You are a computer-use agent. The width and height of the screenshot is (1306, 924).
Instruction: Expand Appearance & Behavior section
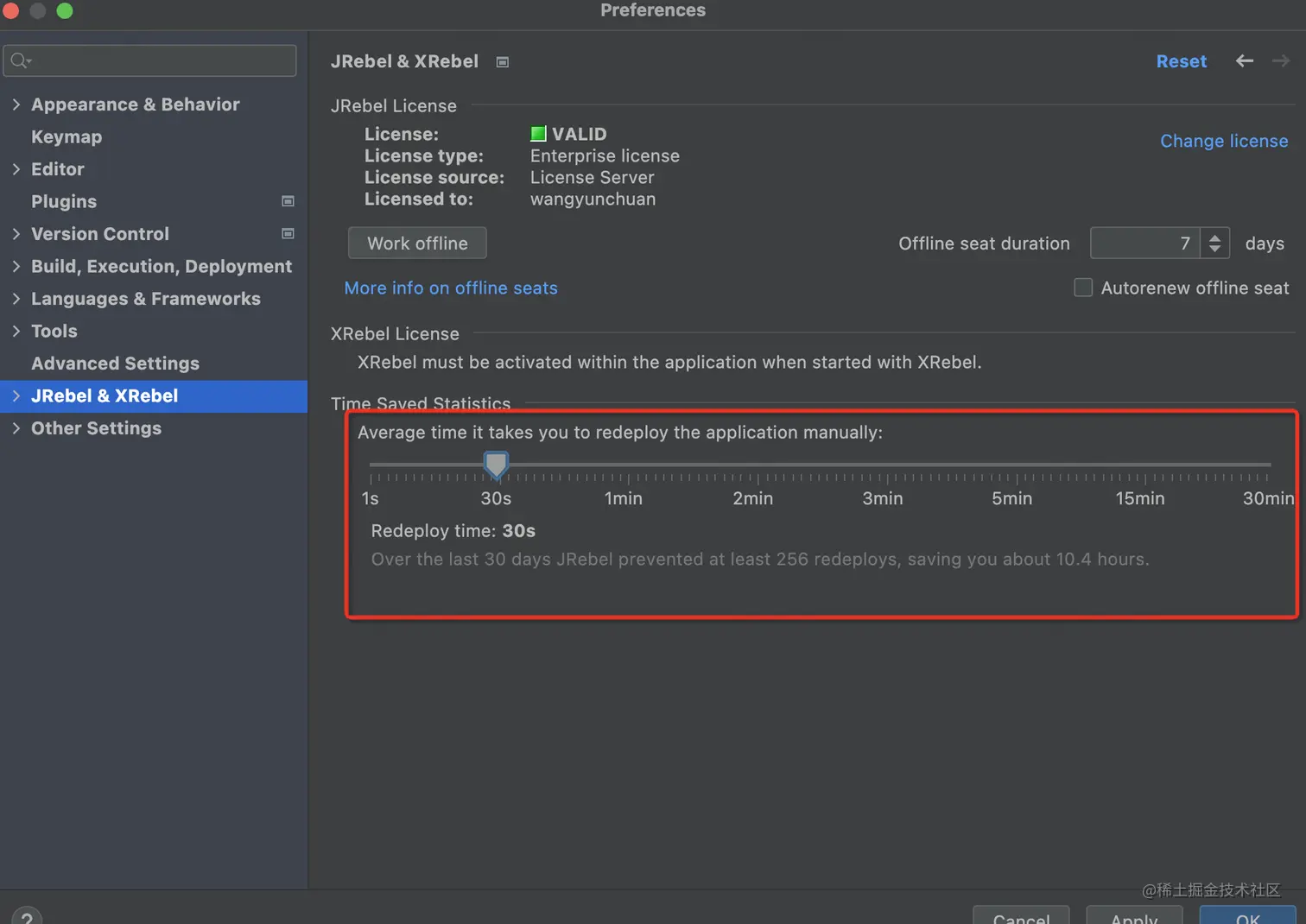(16, 104)
